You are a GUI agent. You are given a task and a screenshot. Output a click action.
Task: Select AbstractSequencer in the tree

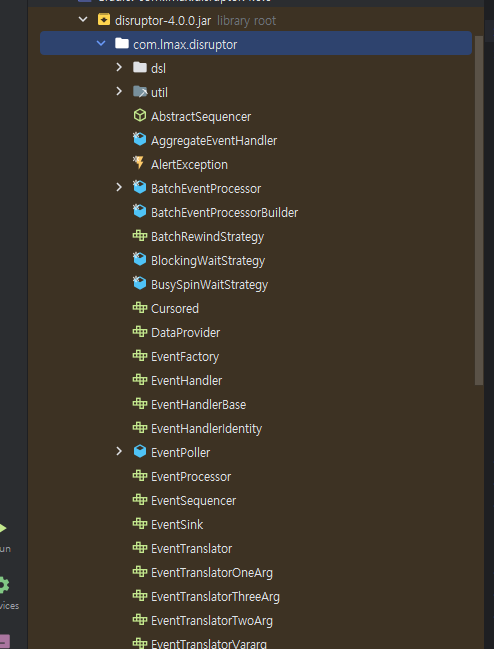[x=201, y=117]
